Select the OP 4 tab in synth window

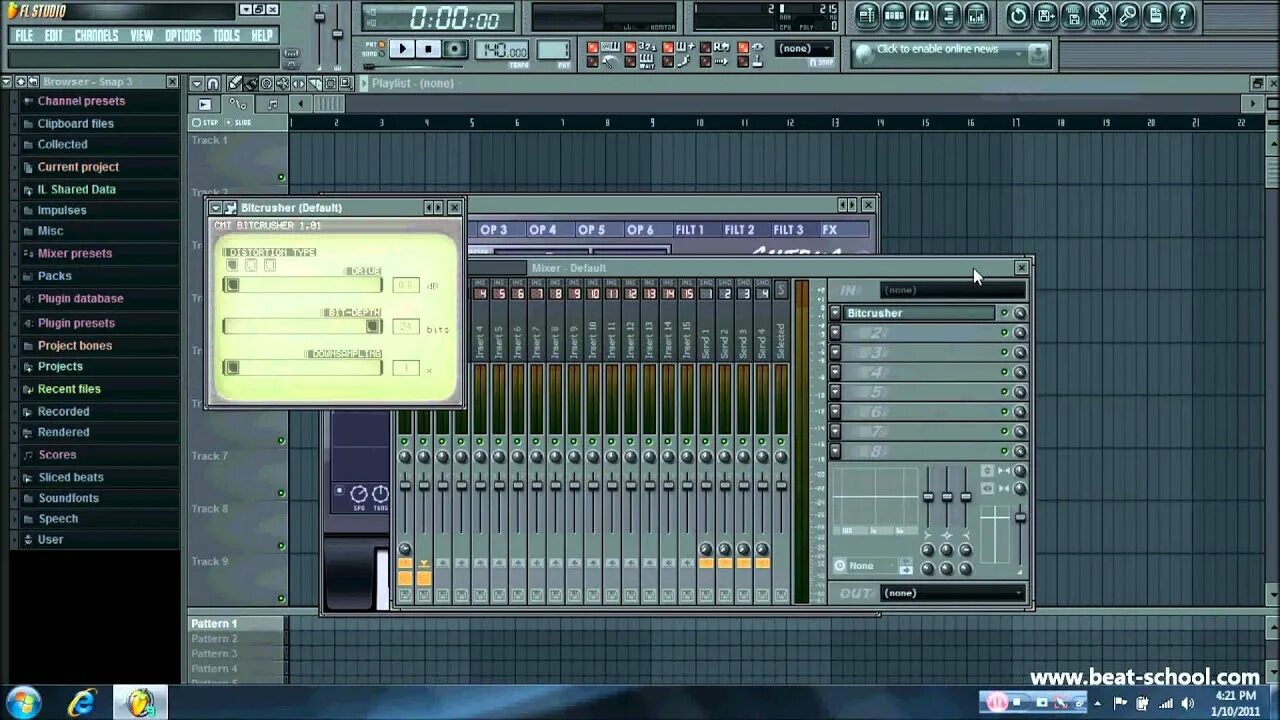[543, 230]
